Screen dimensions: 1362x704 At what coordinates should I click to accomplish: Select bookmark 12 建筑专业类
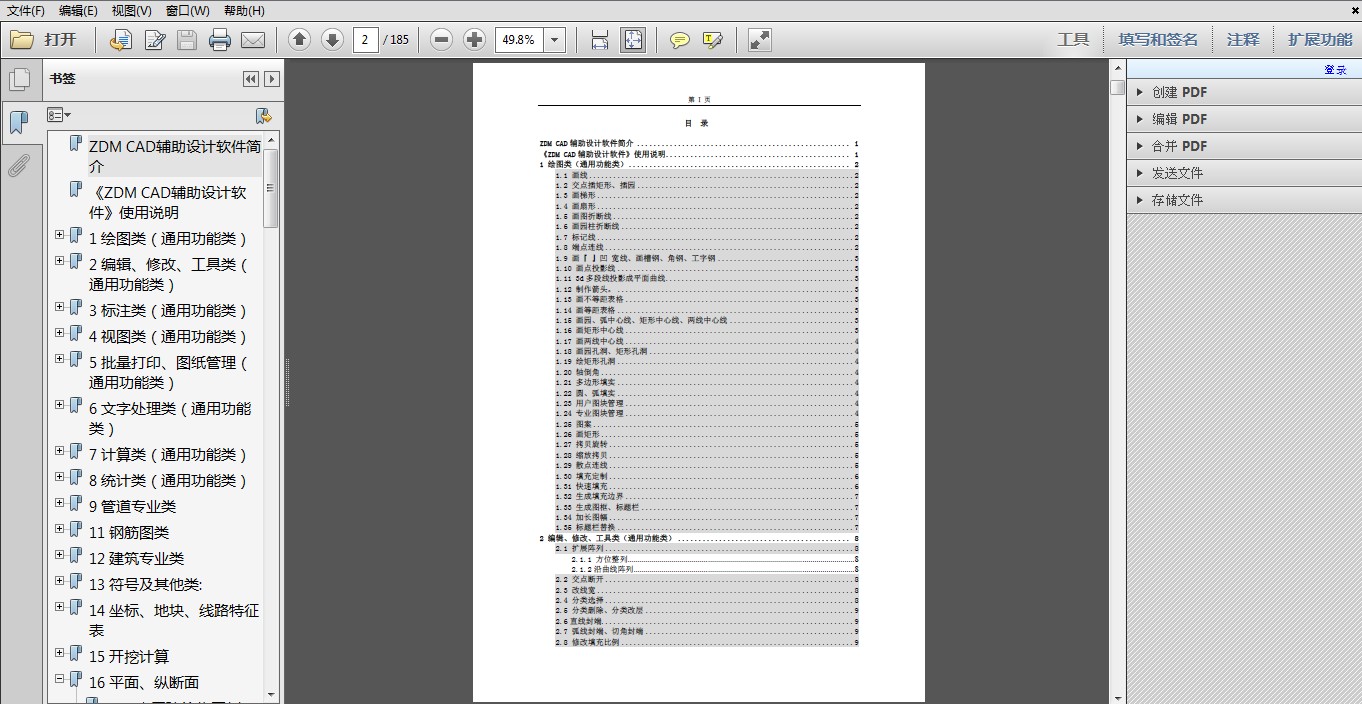coord(136,558)
